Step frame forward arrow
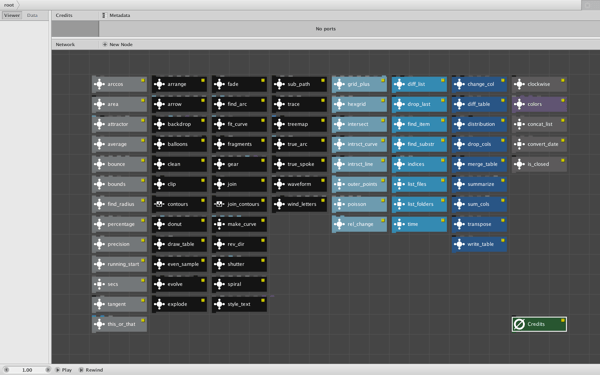Screen dimensions: 600x375 [47, 370]
